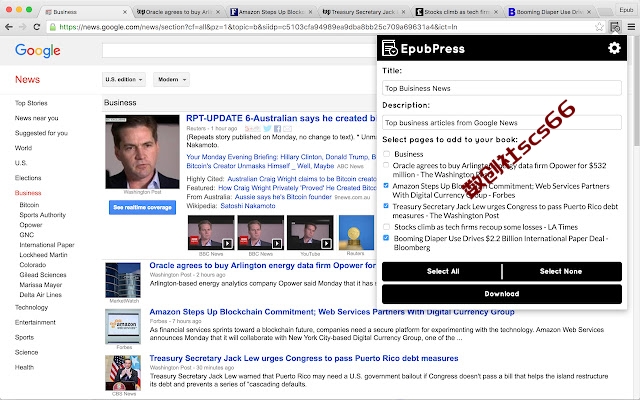Share the lead story on Twitter
640x400 pixels.
tap(267, 129)
